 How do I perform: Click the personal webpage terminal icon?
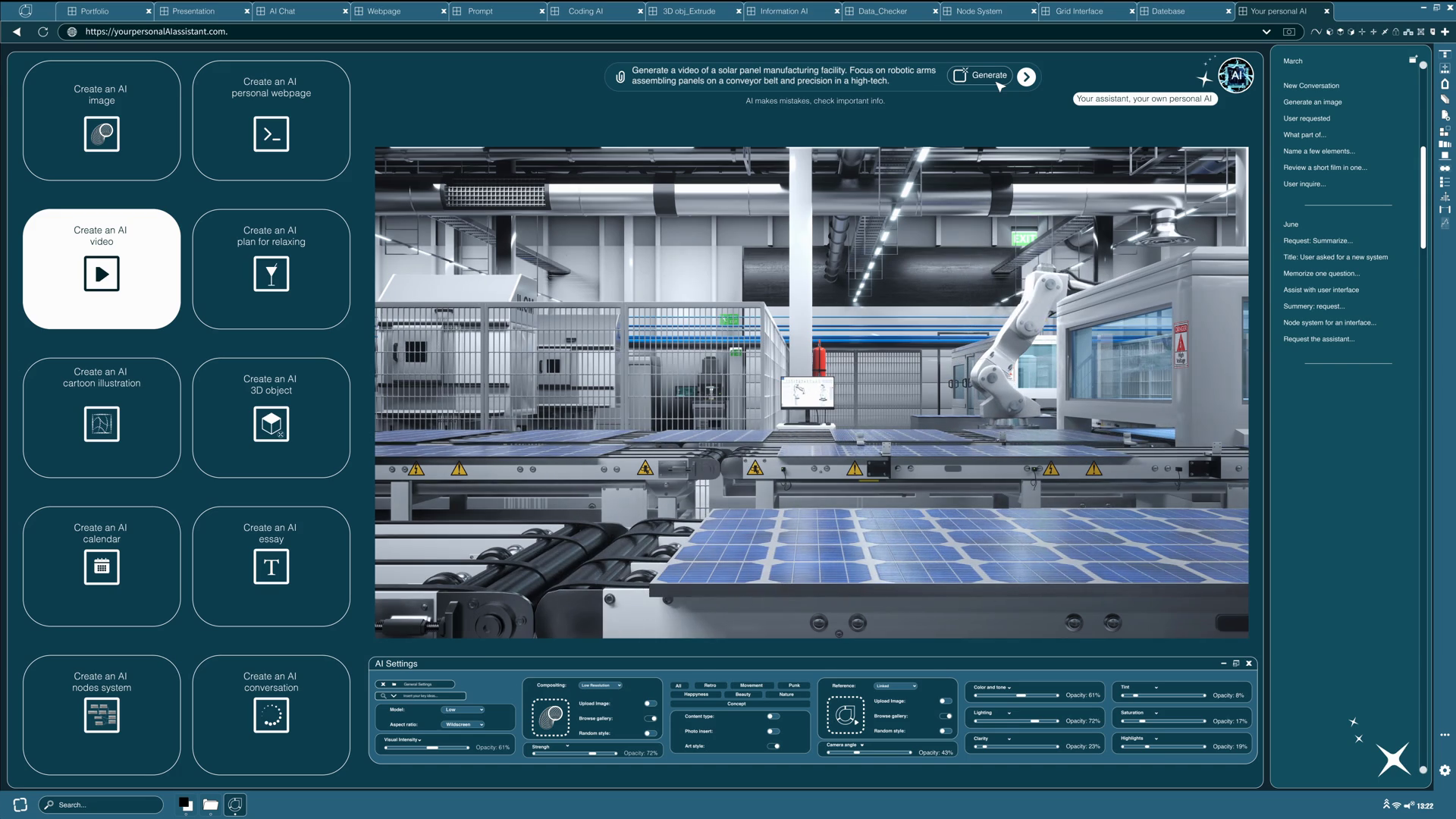(x=271, y=134)
